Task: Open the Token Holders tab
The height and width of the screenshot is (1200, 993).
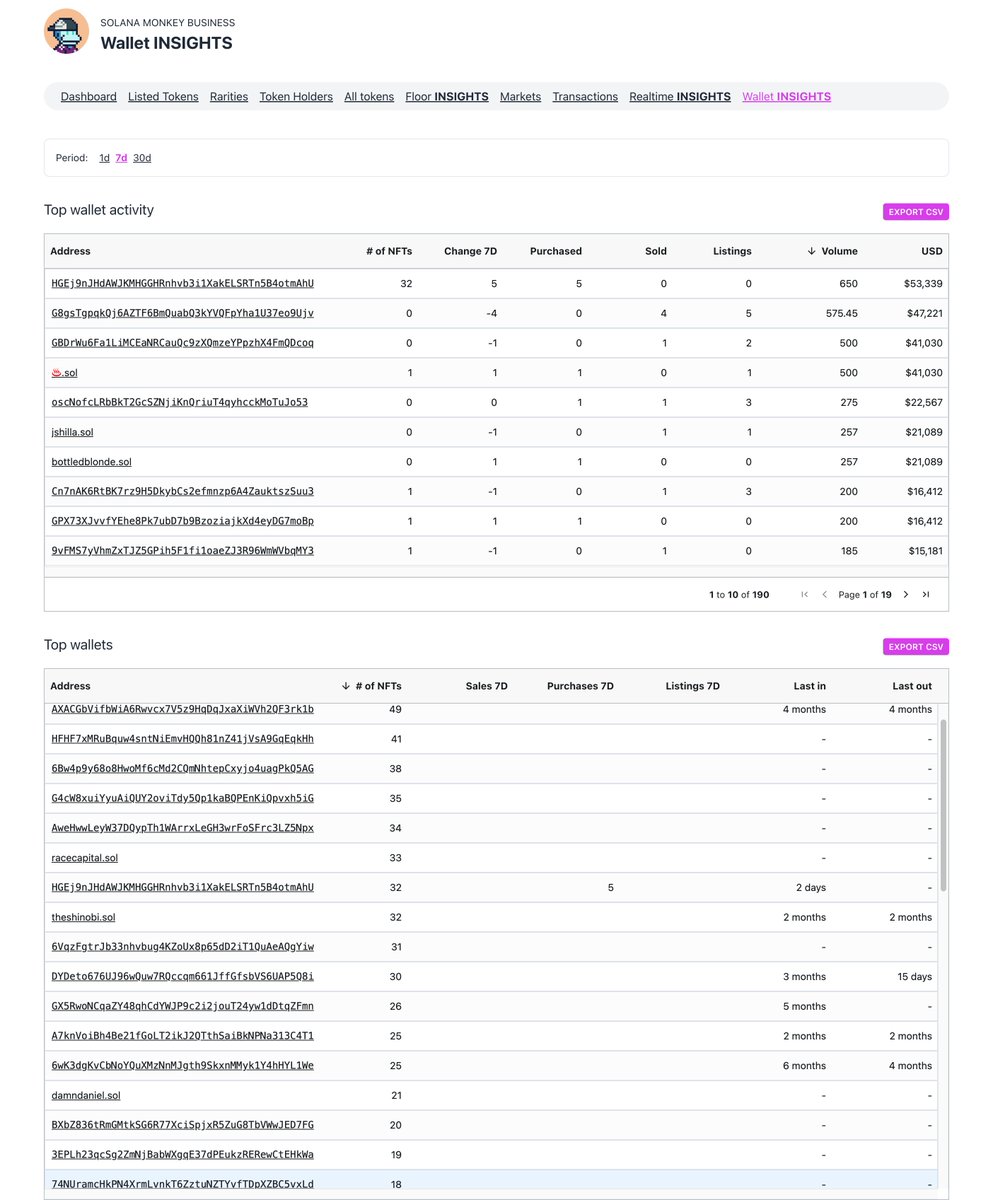Action: coord(296,97)
